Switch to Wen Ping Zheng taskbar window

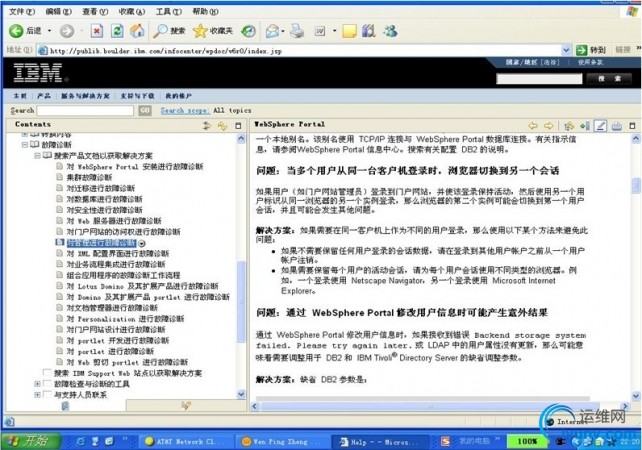(x=283, y=441)
